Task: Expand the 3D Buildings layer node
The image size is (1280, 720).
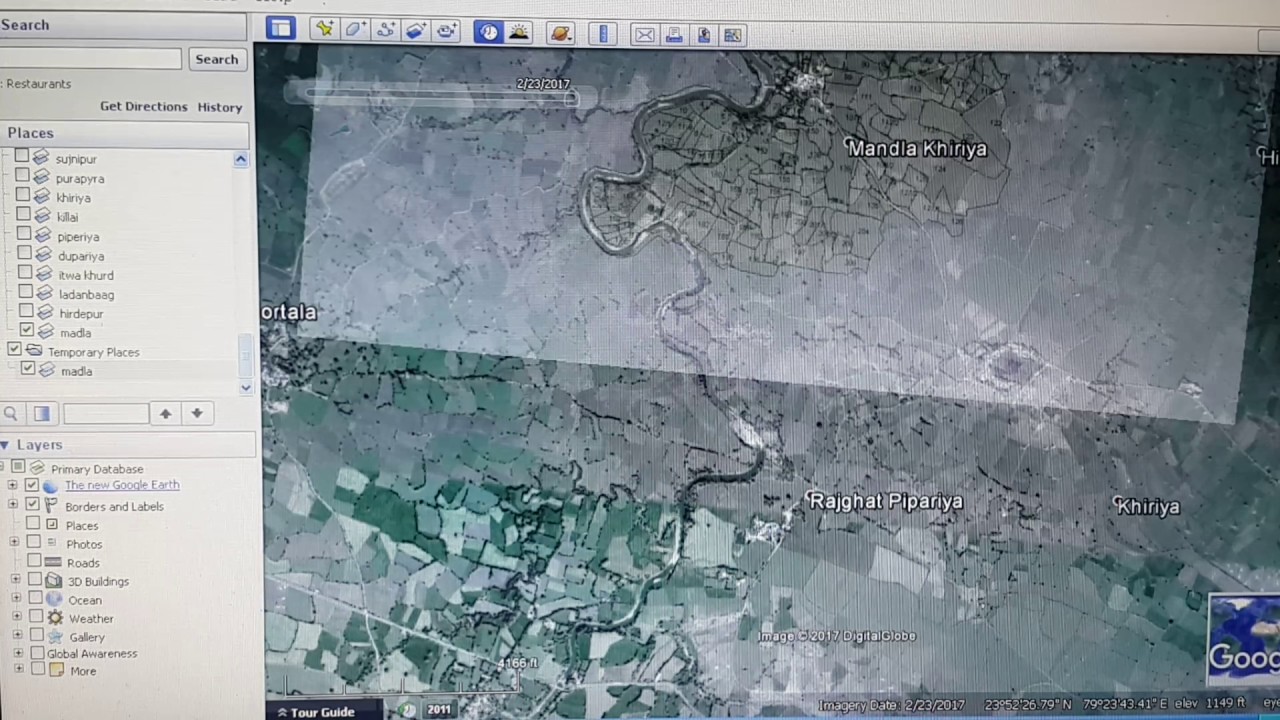Action: (x=15, y=580)
